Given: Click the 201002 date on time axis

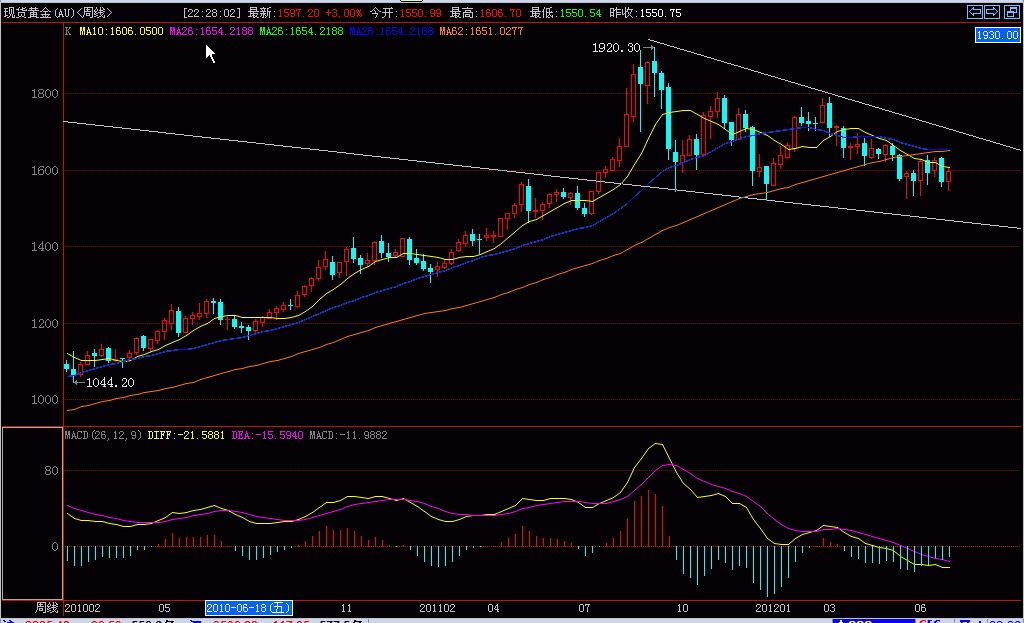Looking at the screenshot, I should coord(83,608).
